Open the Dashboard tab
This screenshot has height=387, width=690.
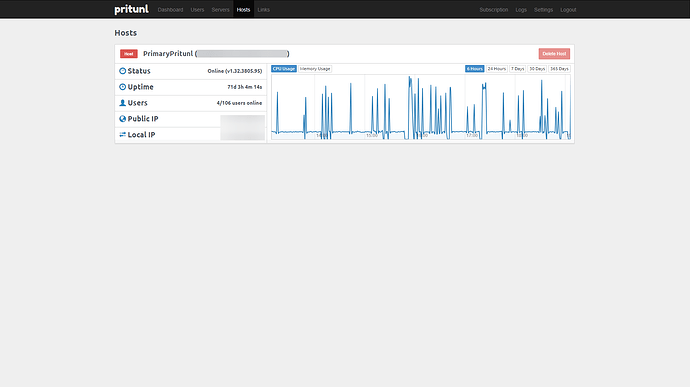coord(170,10)
